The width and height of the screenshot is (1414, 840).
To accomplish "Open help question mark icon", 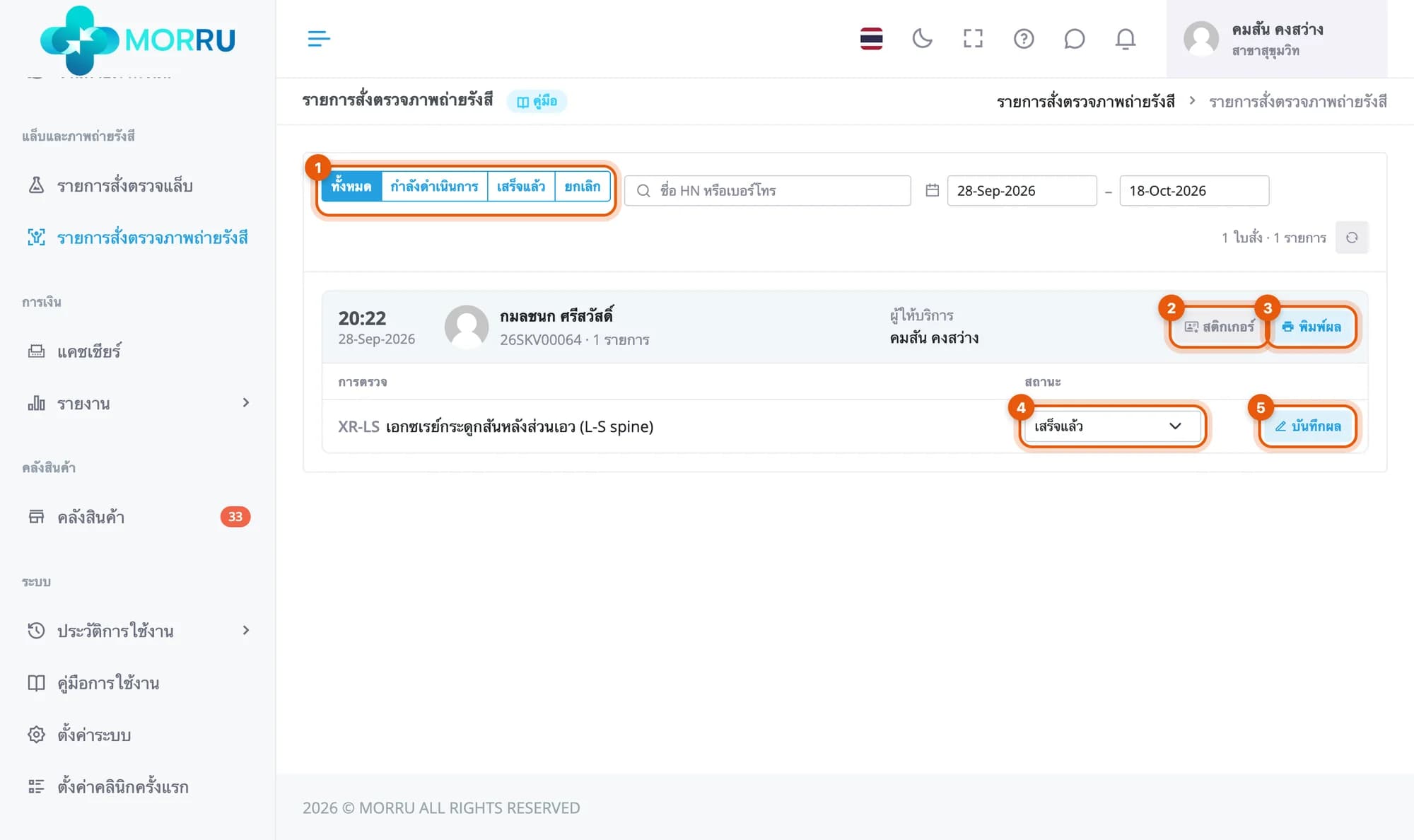I will click(1024, 38).
